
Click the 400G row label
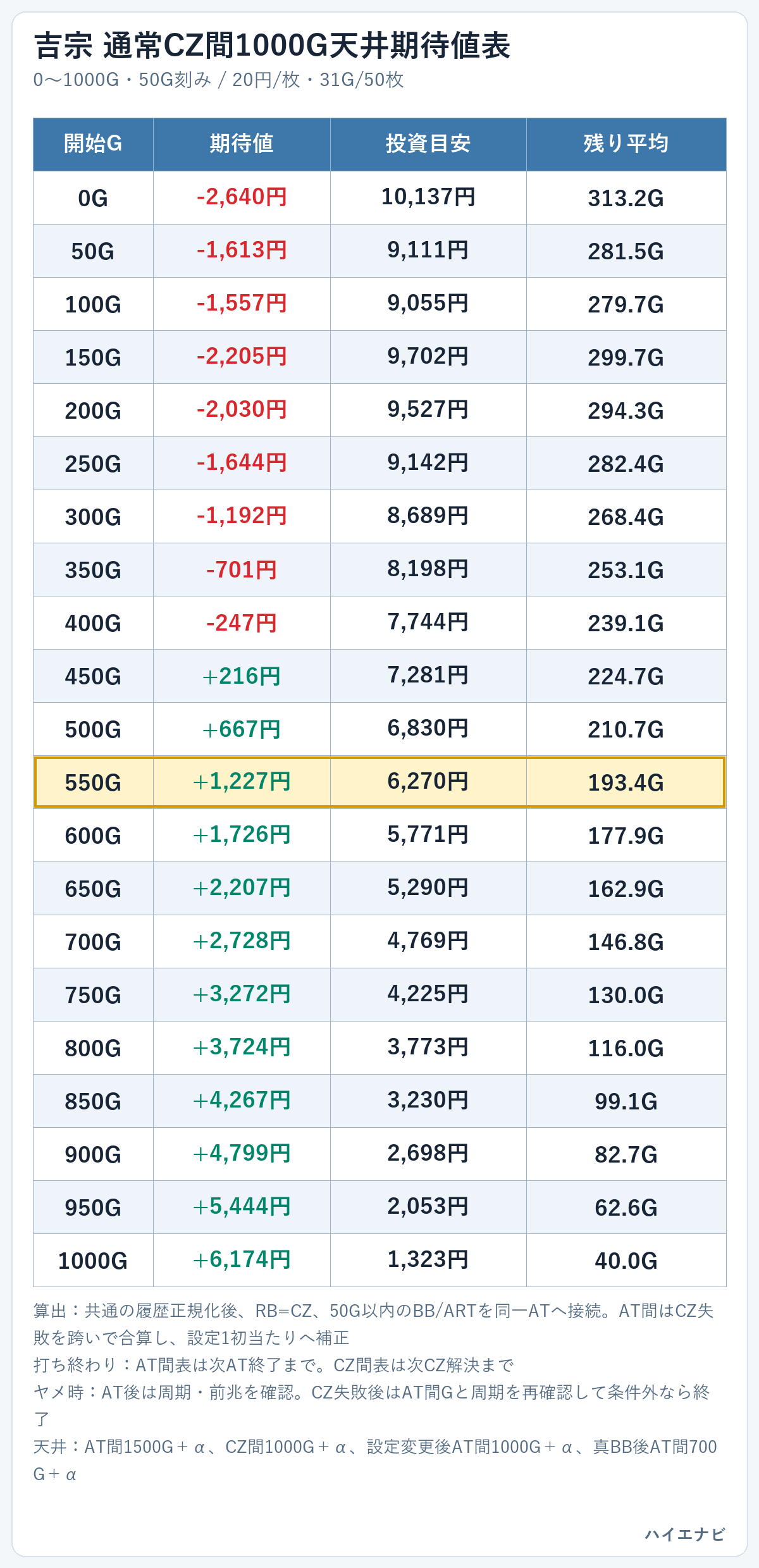click(x=93, y=623)
